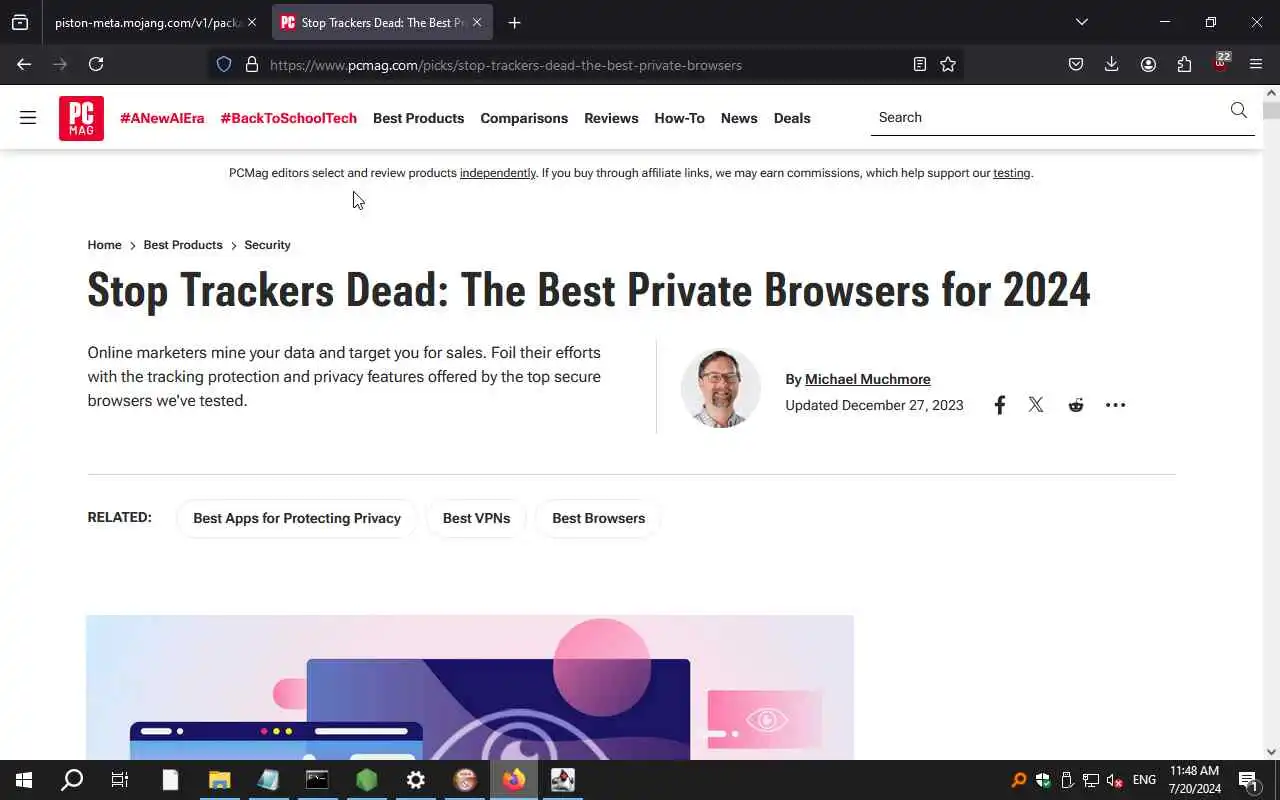Toggle Reader View for this article
The image size is (1280, 800).
coord(920,64)
